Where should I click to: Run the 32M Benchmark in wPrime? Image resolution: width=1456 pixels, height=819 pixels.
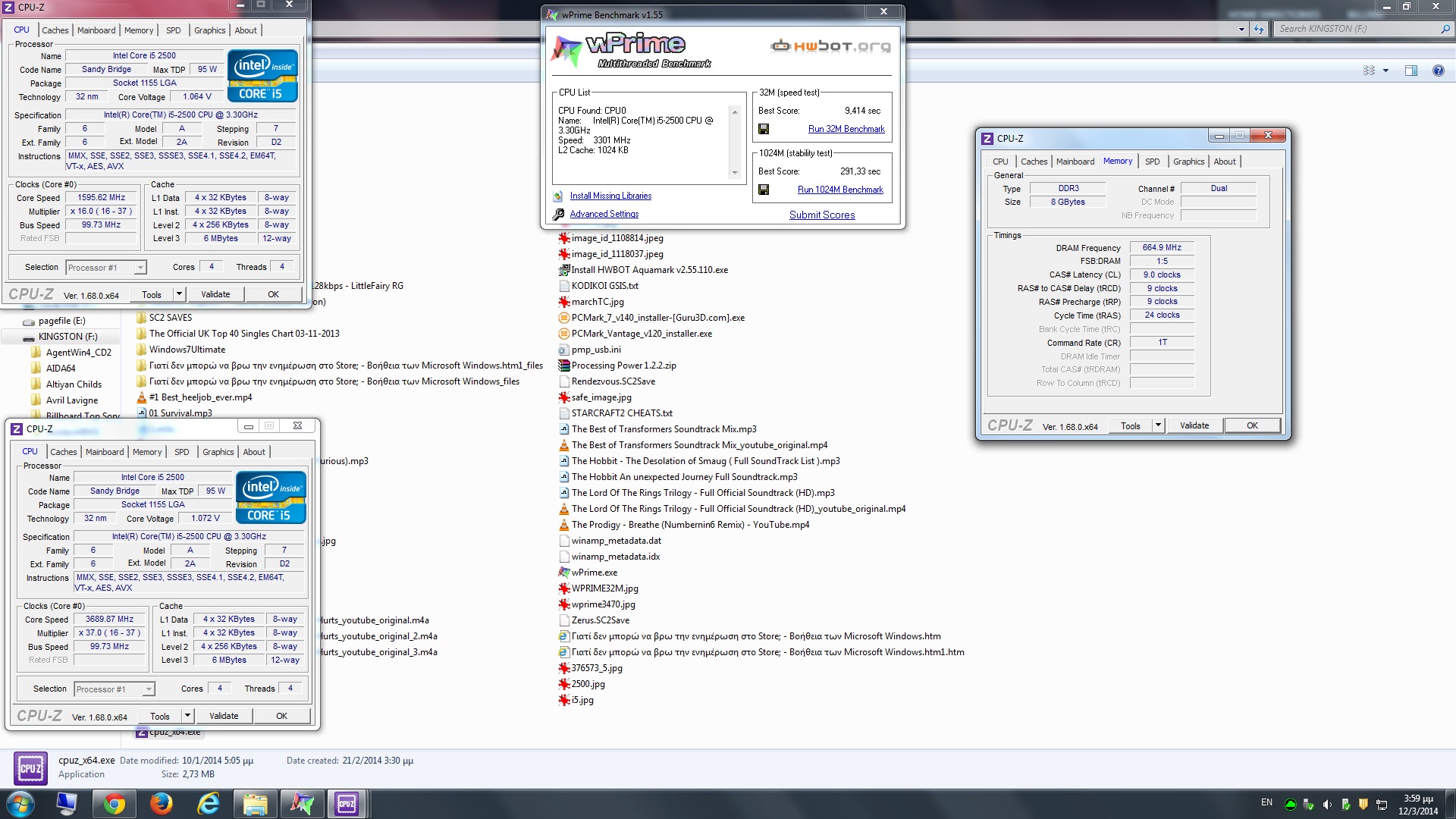tap(846, 129)
